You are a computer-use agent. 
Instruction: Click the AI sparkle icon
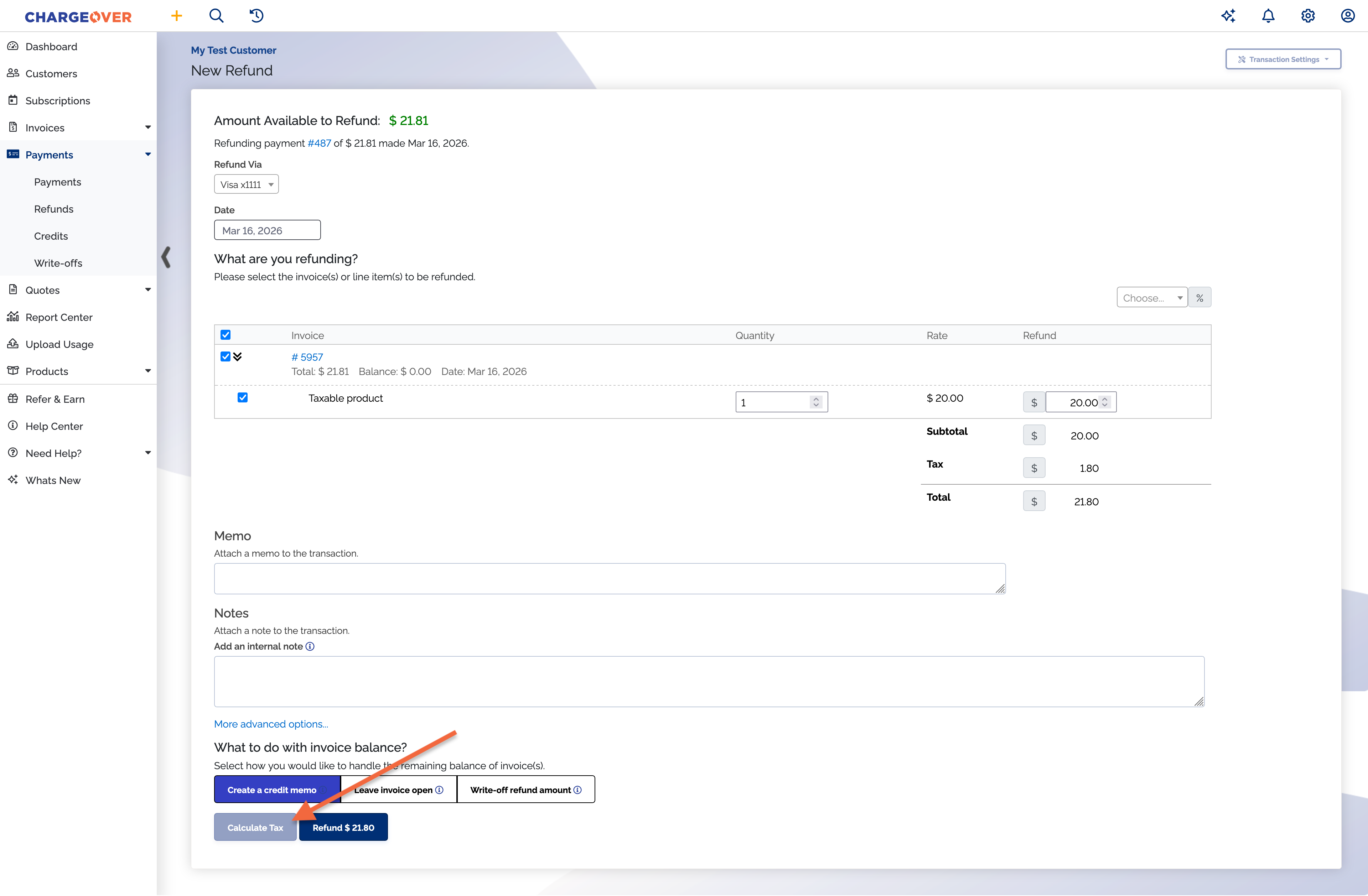pyautogui.click(x=1228, y=16)
